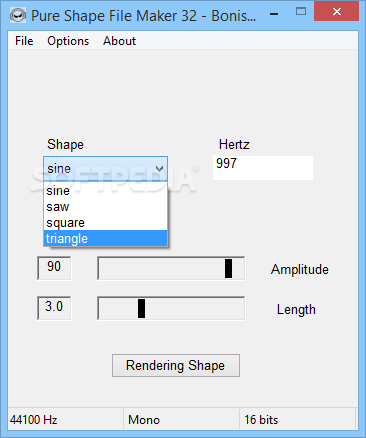Click the 16 bits status bar panel
This screenshot has width=366, height=438.
pyautogui.click(x=298, y=420)
